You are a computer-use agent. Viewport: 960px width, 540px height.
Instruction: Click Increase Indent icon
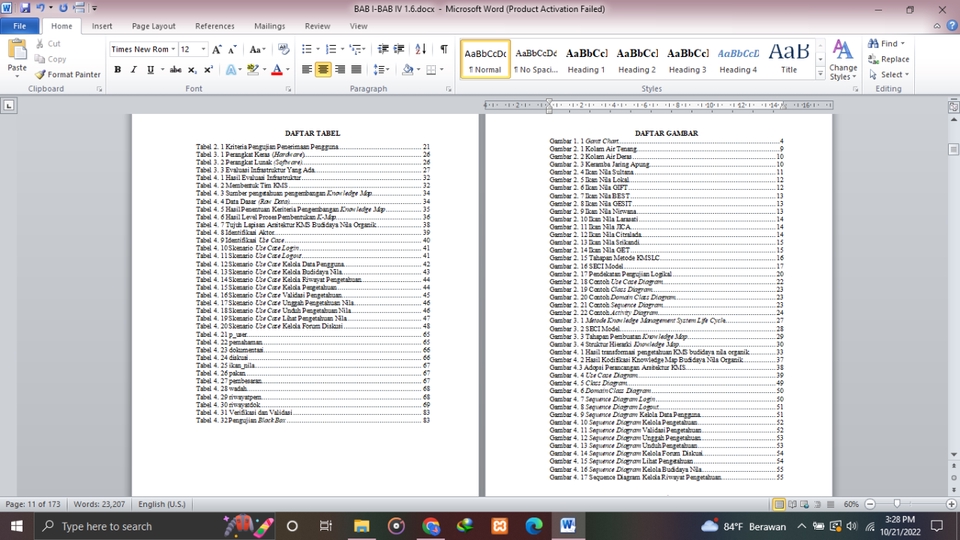coord(399,50)
